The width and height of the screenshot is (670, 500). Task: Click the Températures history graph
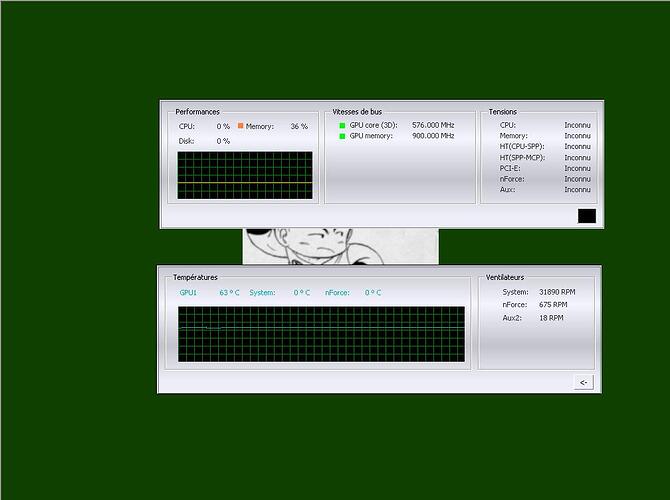(x=321, y=334)
